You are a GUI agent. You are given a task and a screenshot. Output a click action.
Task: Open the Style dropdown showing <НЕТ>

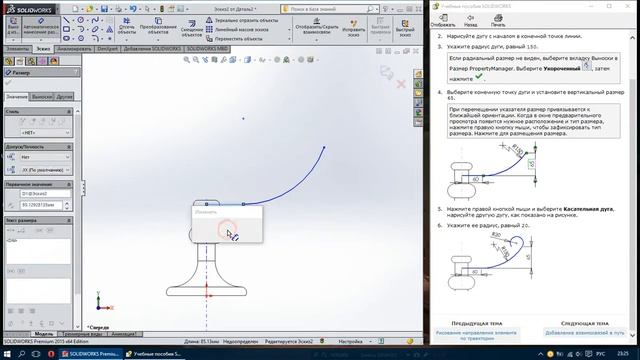(x=45, y=133)
